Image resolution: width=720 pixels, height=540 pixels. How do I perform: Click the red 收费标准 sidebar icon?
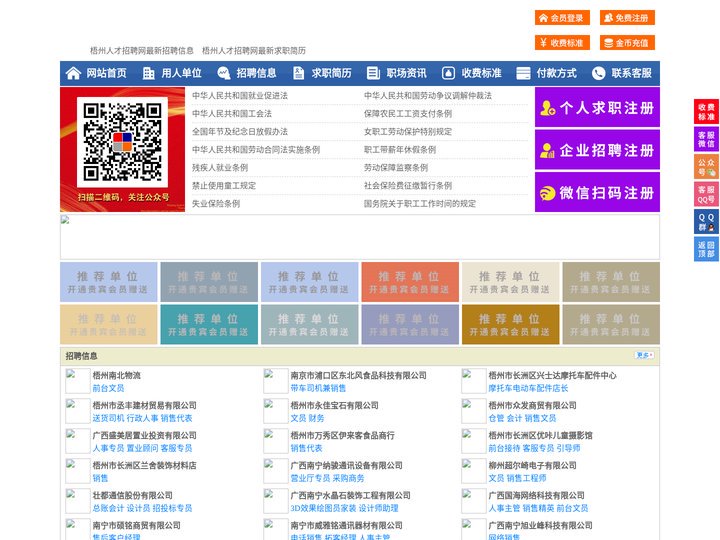706,112
